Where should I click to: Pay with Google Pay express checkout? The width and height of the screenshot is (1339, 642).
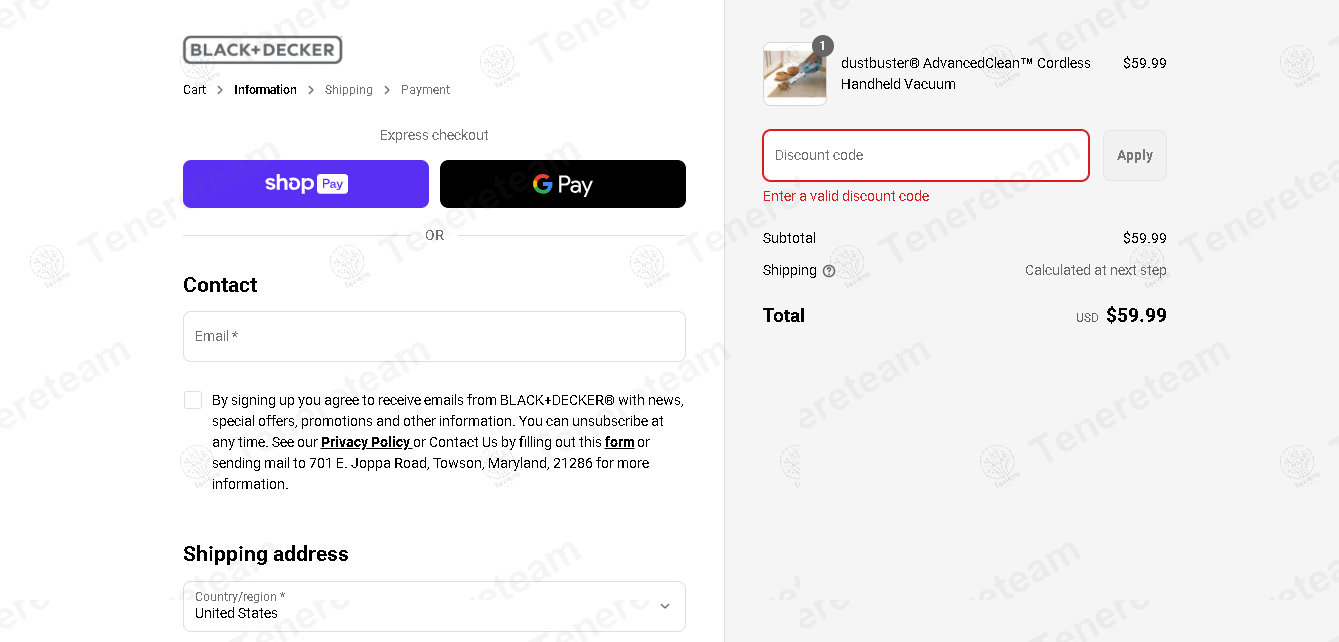point(563,184)
